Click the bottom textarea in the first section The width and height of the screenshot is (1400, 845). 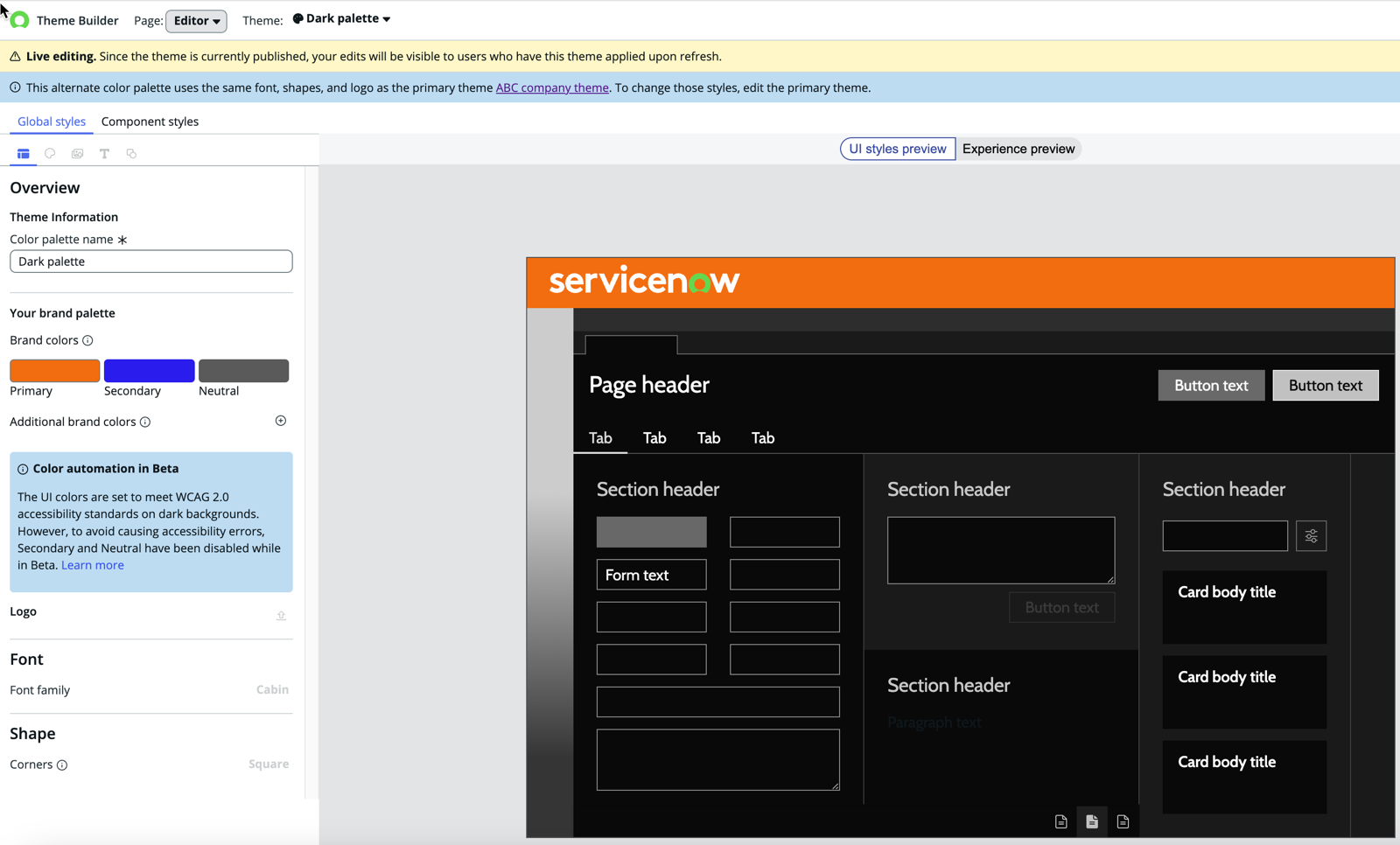(x=718, y=760)
